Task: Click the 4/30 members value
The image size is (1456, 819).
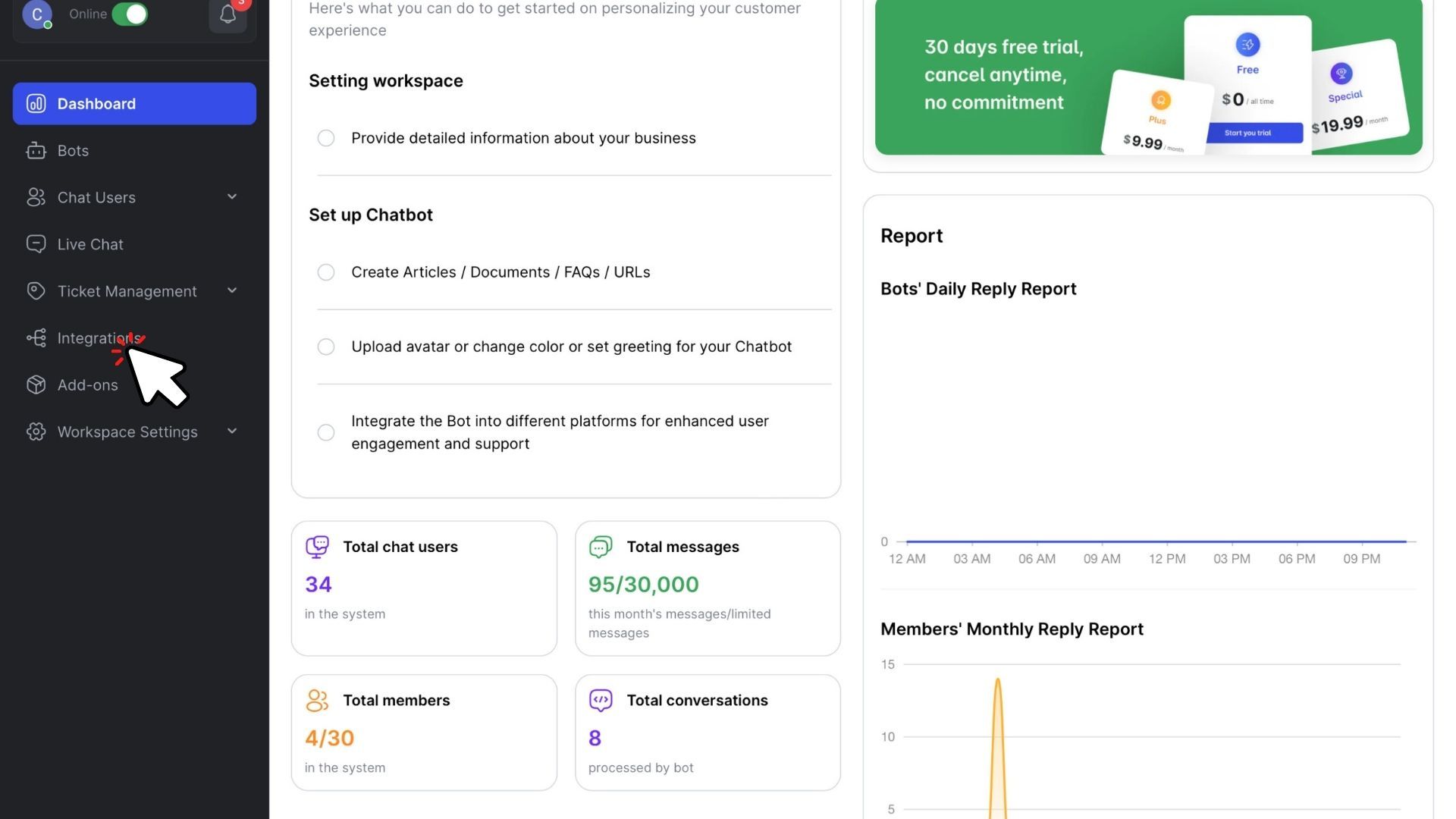Action: pos(330,739)
